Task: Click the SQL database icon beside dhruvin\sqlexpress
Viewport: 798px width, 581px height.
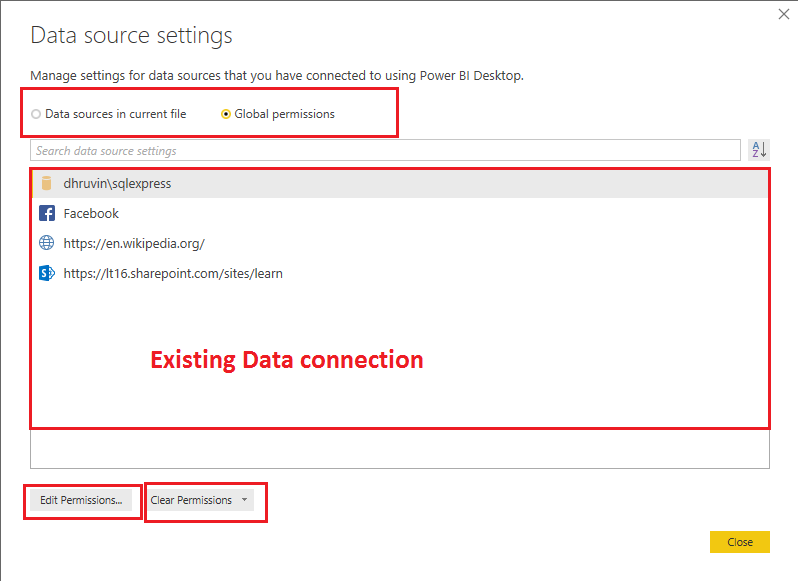Action: (46, 183)
